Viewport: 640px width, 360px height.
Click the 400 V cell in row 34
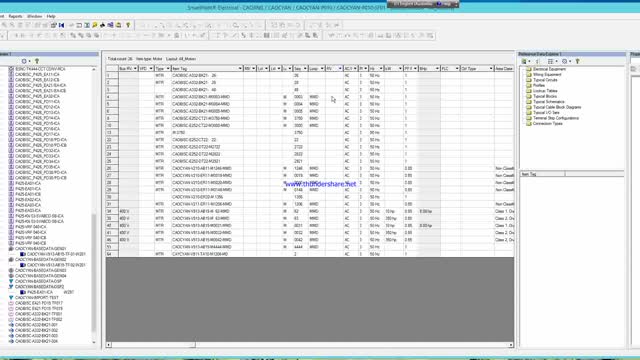(x=128, y=211)
